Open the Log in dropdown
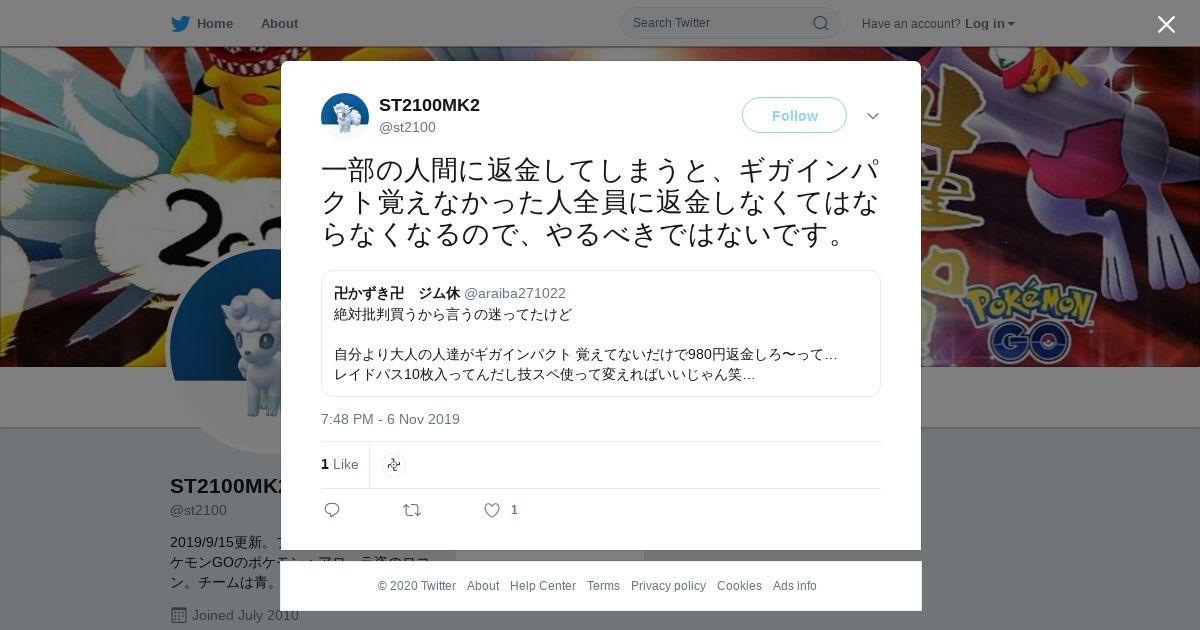The height and width of the screenshot is (630, 1200). point(990,23)
